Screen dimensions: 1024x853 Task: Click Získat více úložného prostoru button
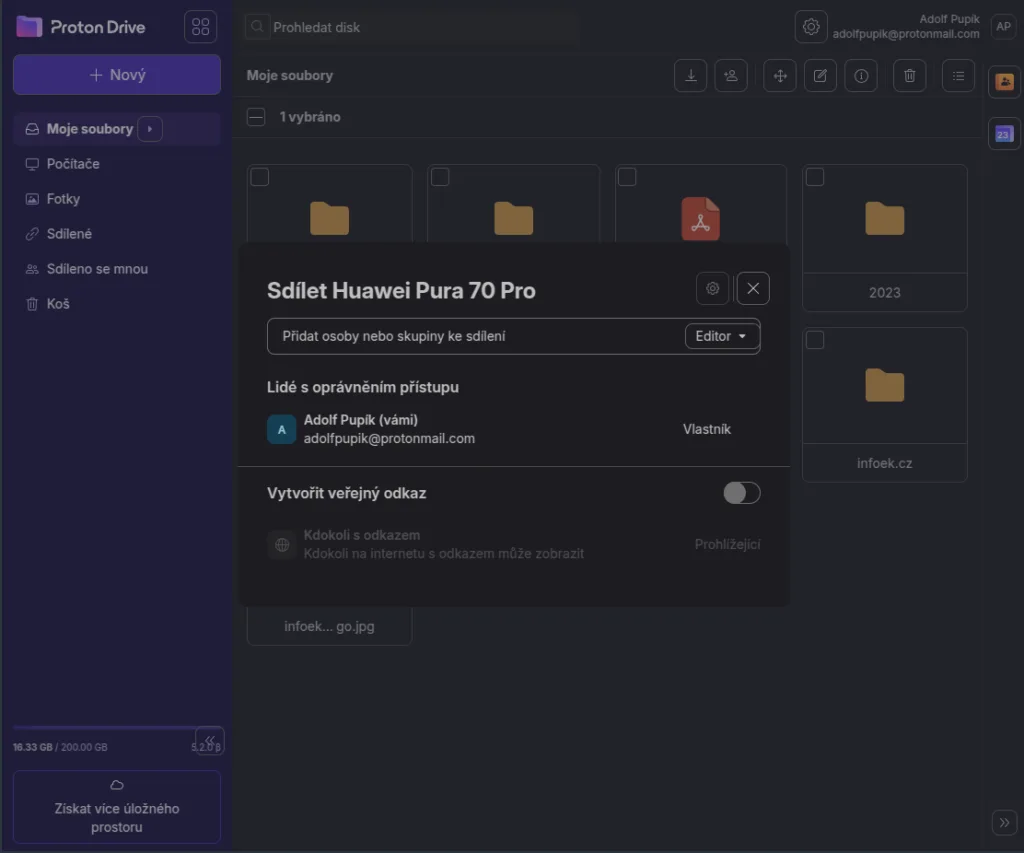point(117,807)
